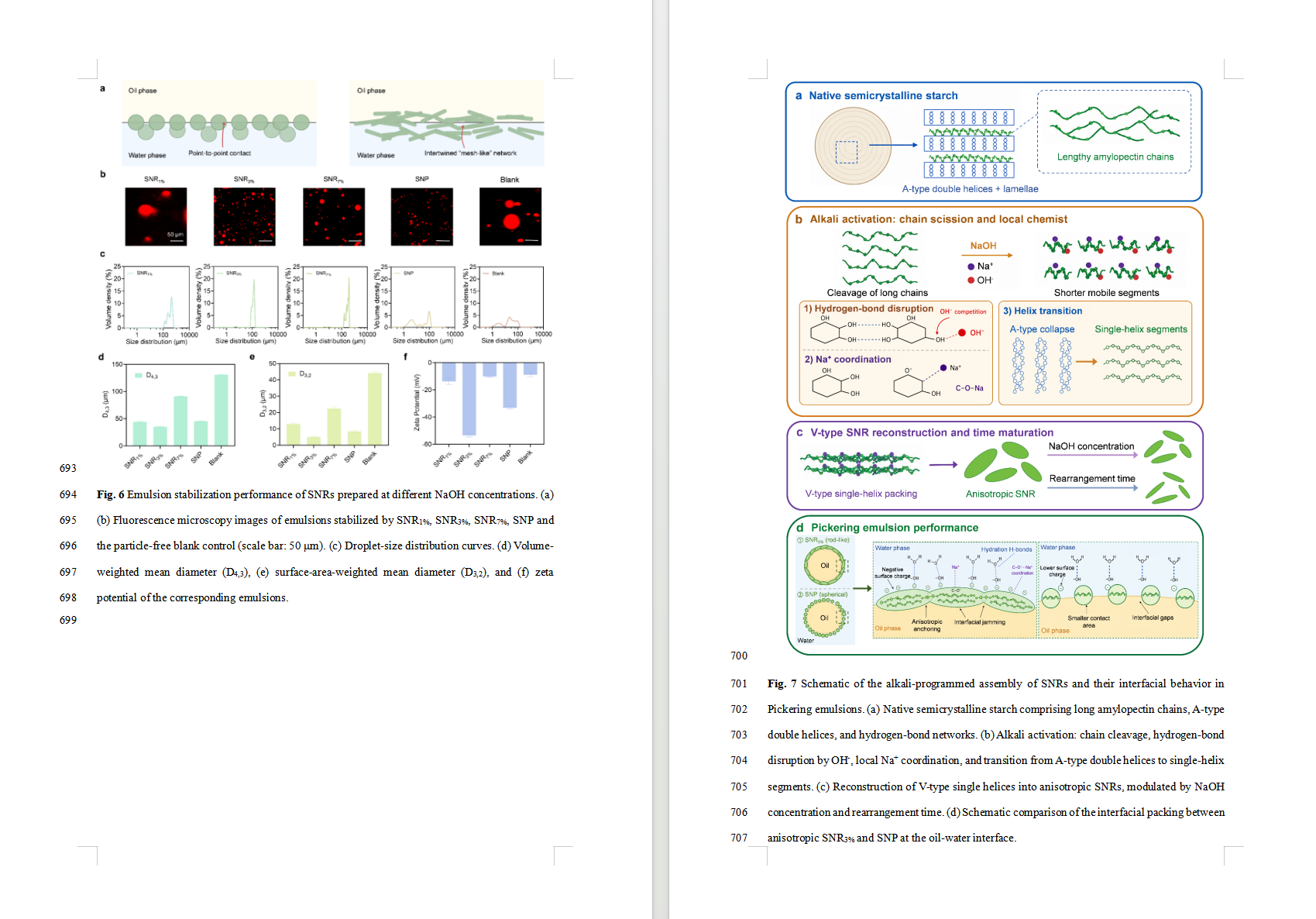
Task: Click line number 699
Action: 68,620
